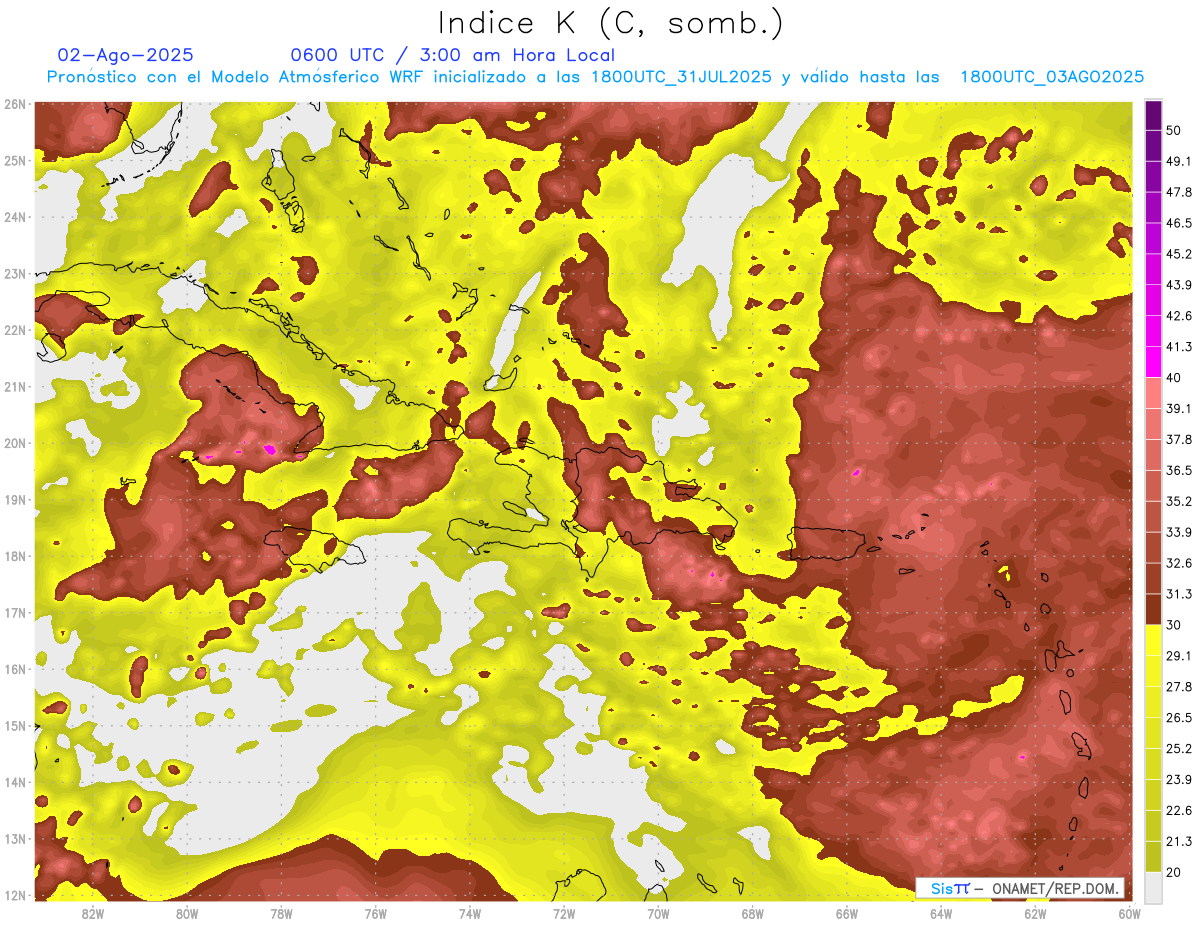
Task: Click the '25N' latitude label
Action: 15,160
